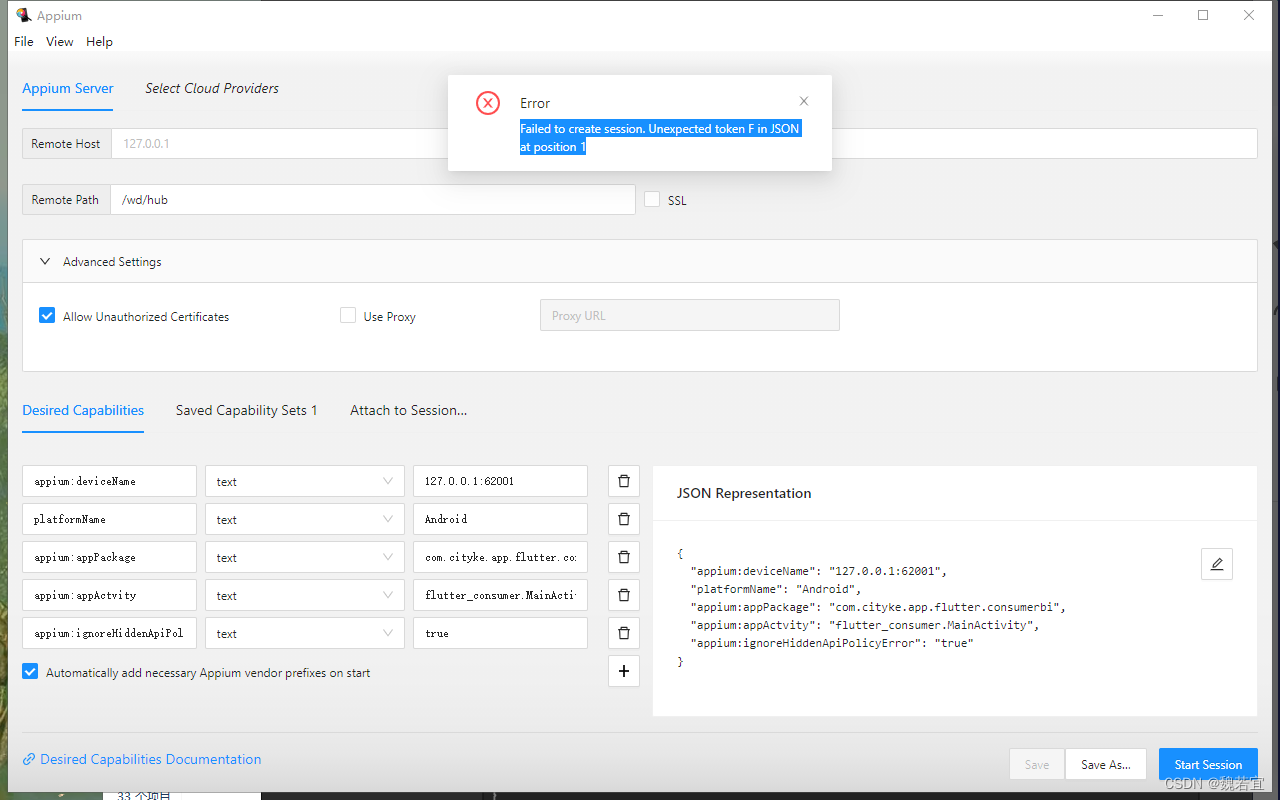
Task: Disable automatic Appium vendor prefixes
Action: (x=29, y=671)
